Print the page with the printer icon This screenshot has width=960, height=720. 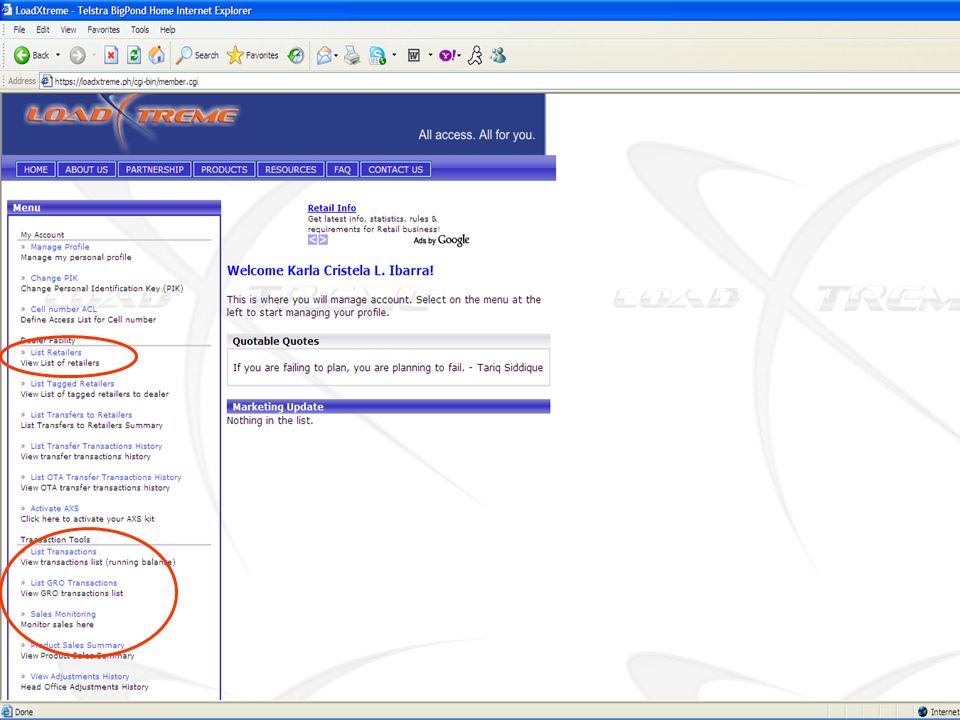point(352,56)
